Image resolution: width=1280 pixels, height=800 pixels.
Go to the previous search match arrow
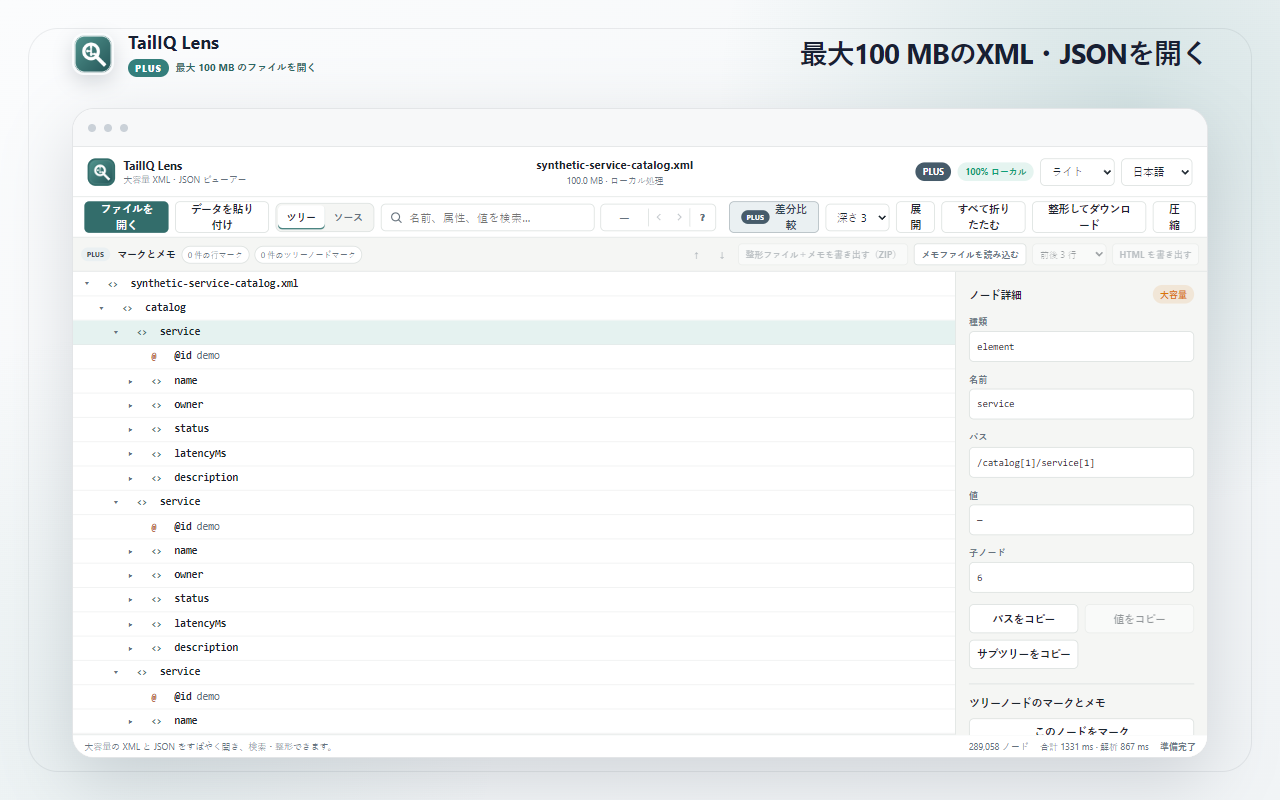(659, 217)
